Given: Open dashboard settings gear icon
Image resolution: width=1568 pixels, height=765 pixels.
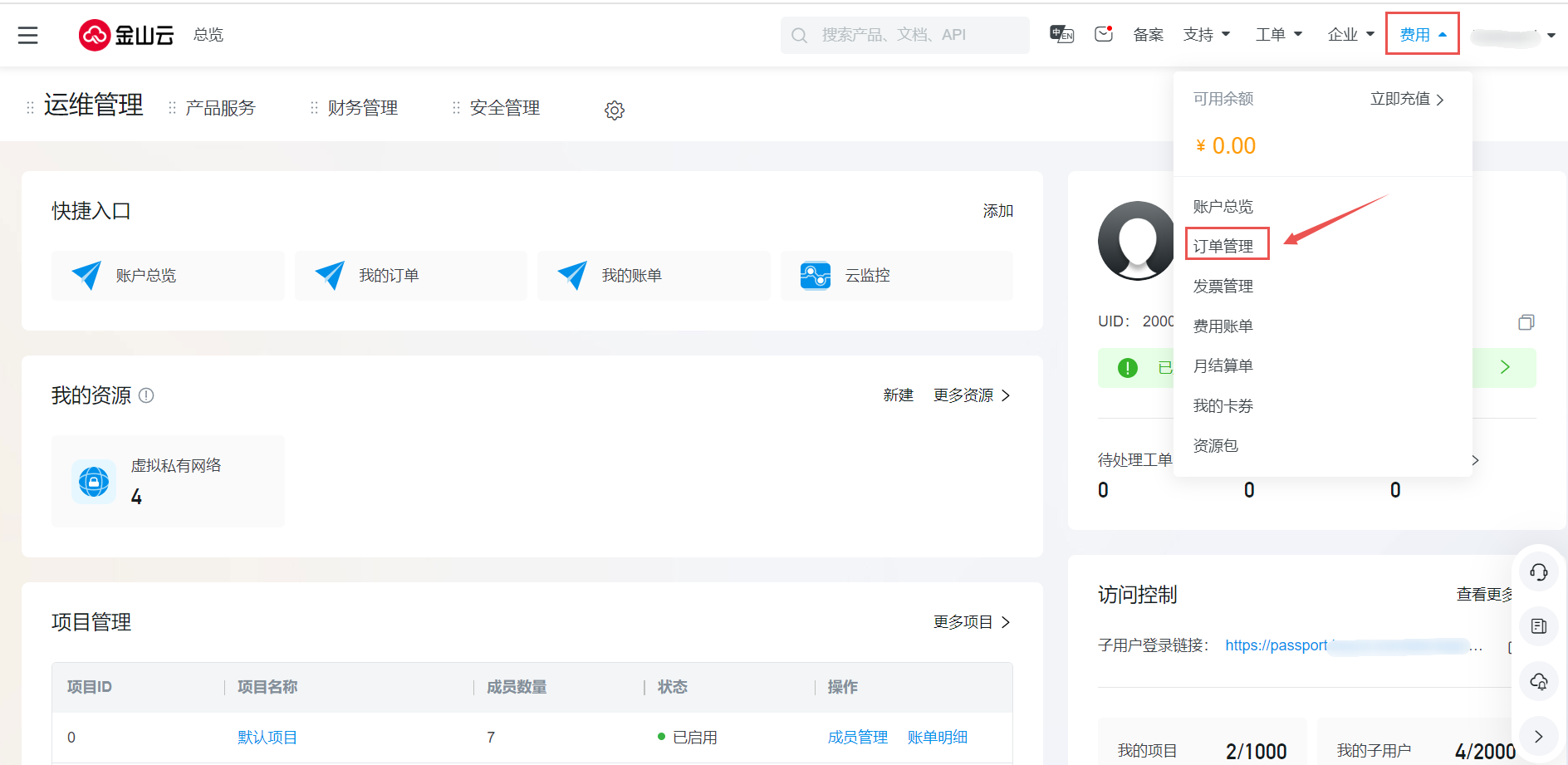Looking at the screenshot, I should (615, 110).
